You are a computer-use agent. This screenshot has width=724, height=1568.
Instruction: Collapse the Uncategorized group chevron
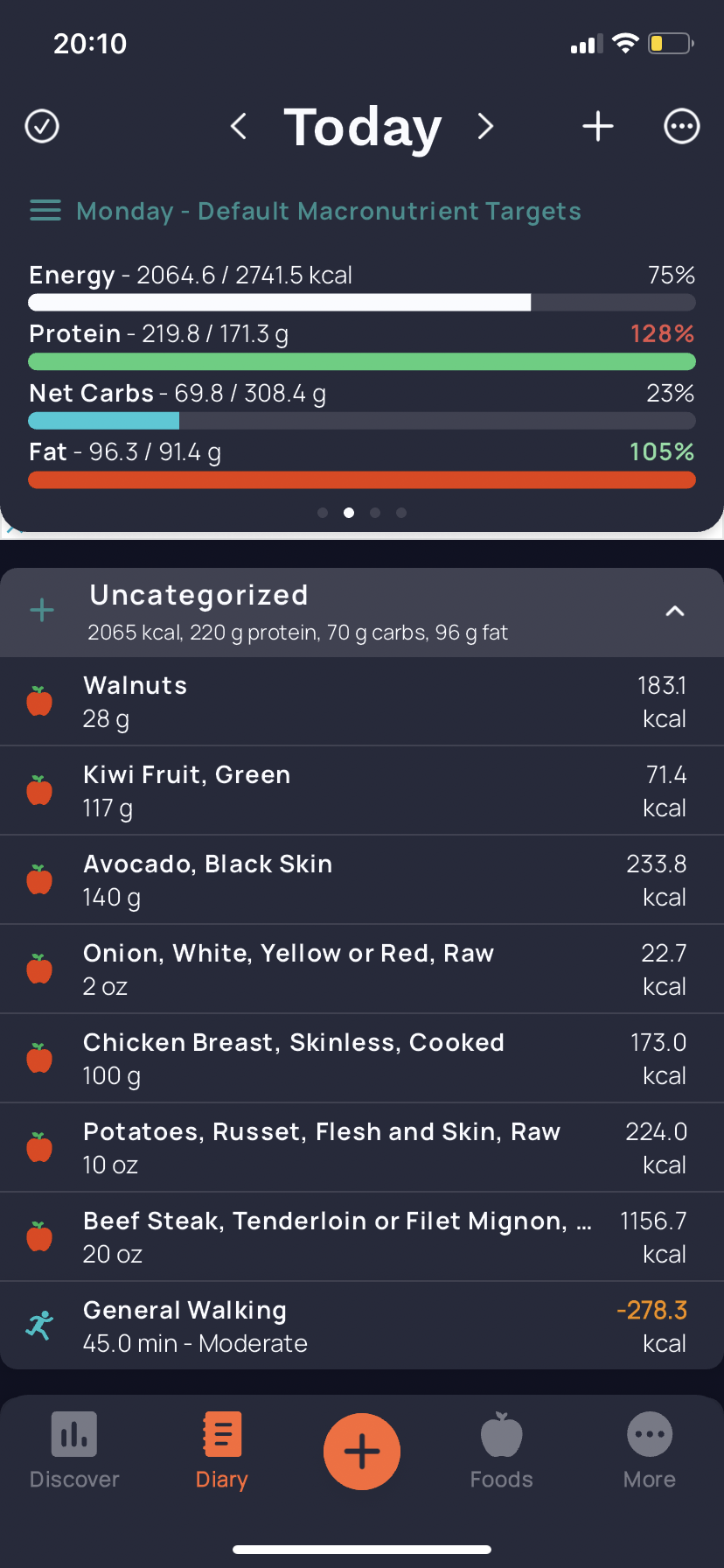click(675, 611)
